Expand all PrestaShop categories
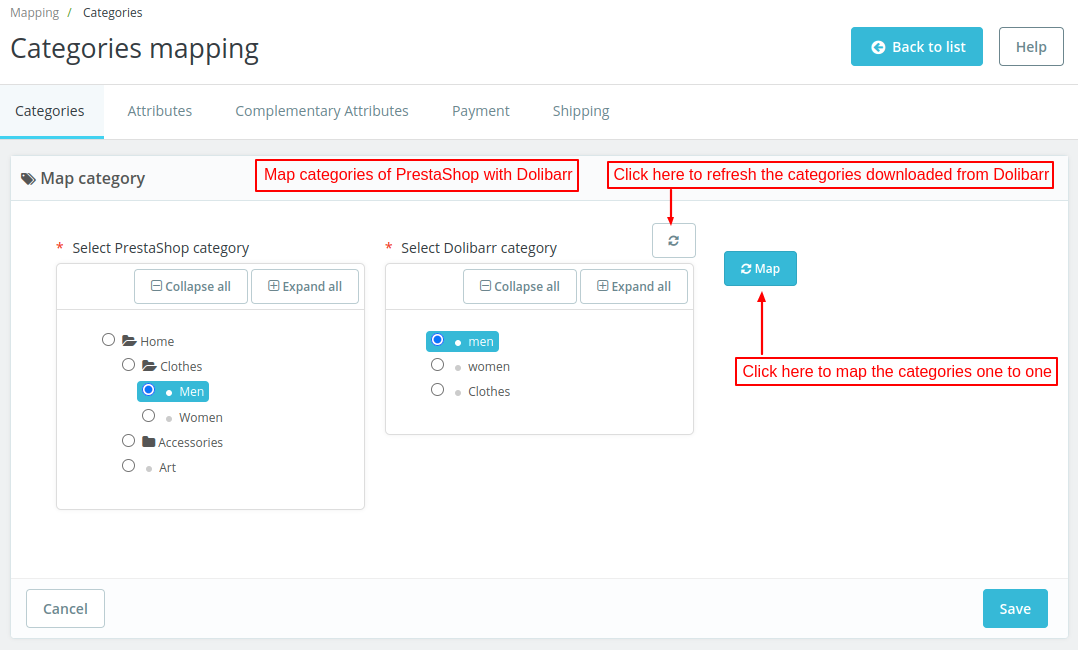 pos(305,287)
